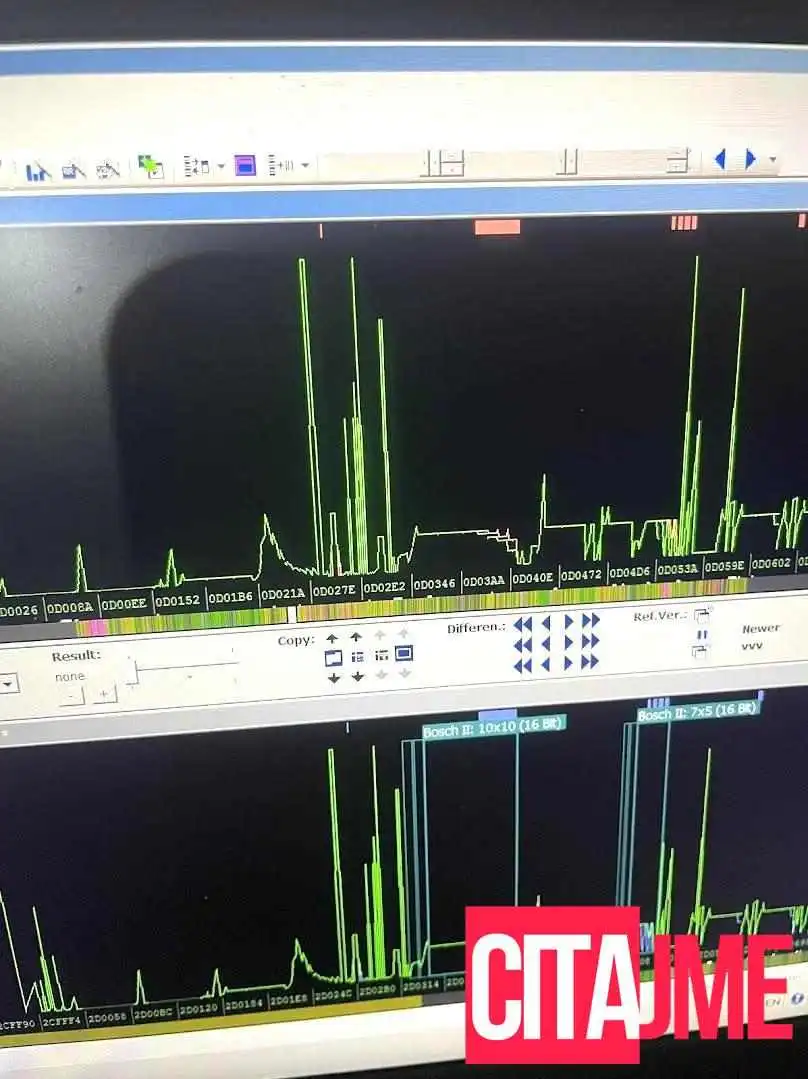Click the blue left navigation arrow in toolbar
This screenshot has height=1079, width=808.
pos(720,160)
